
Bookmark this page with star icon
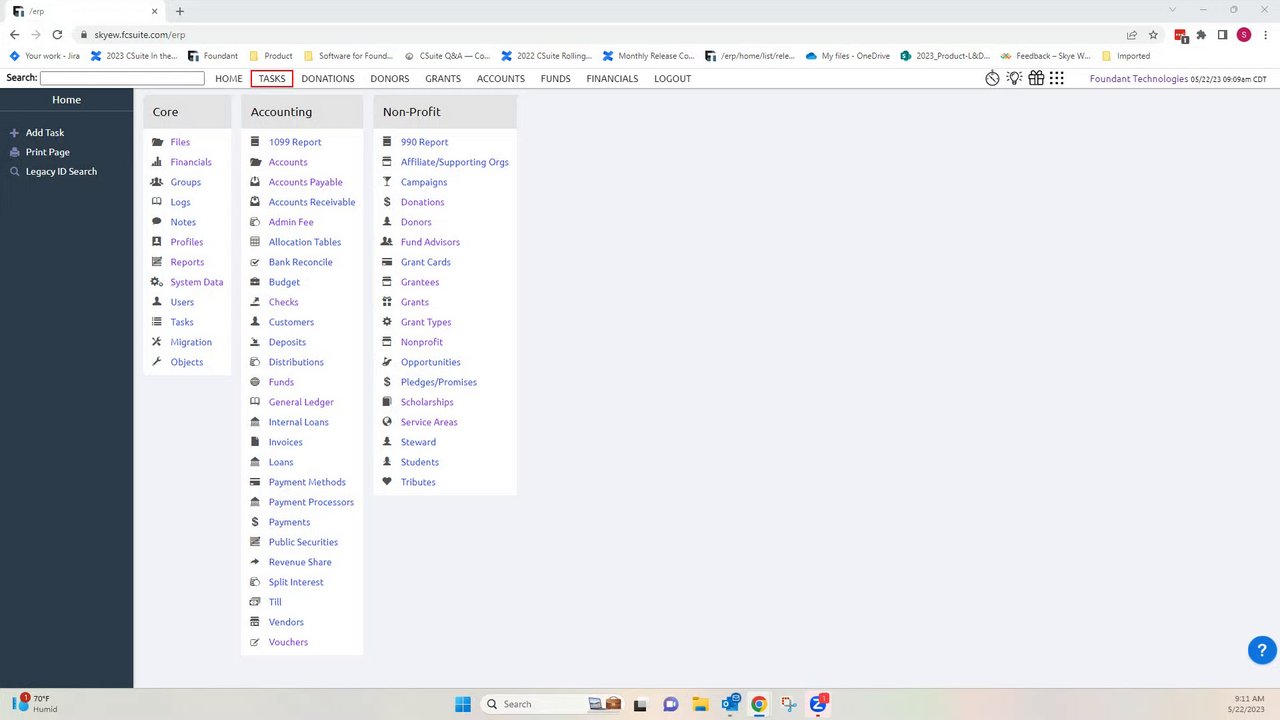1153,35
